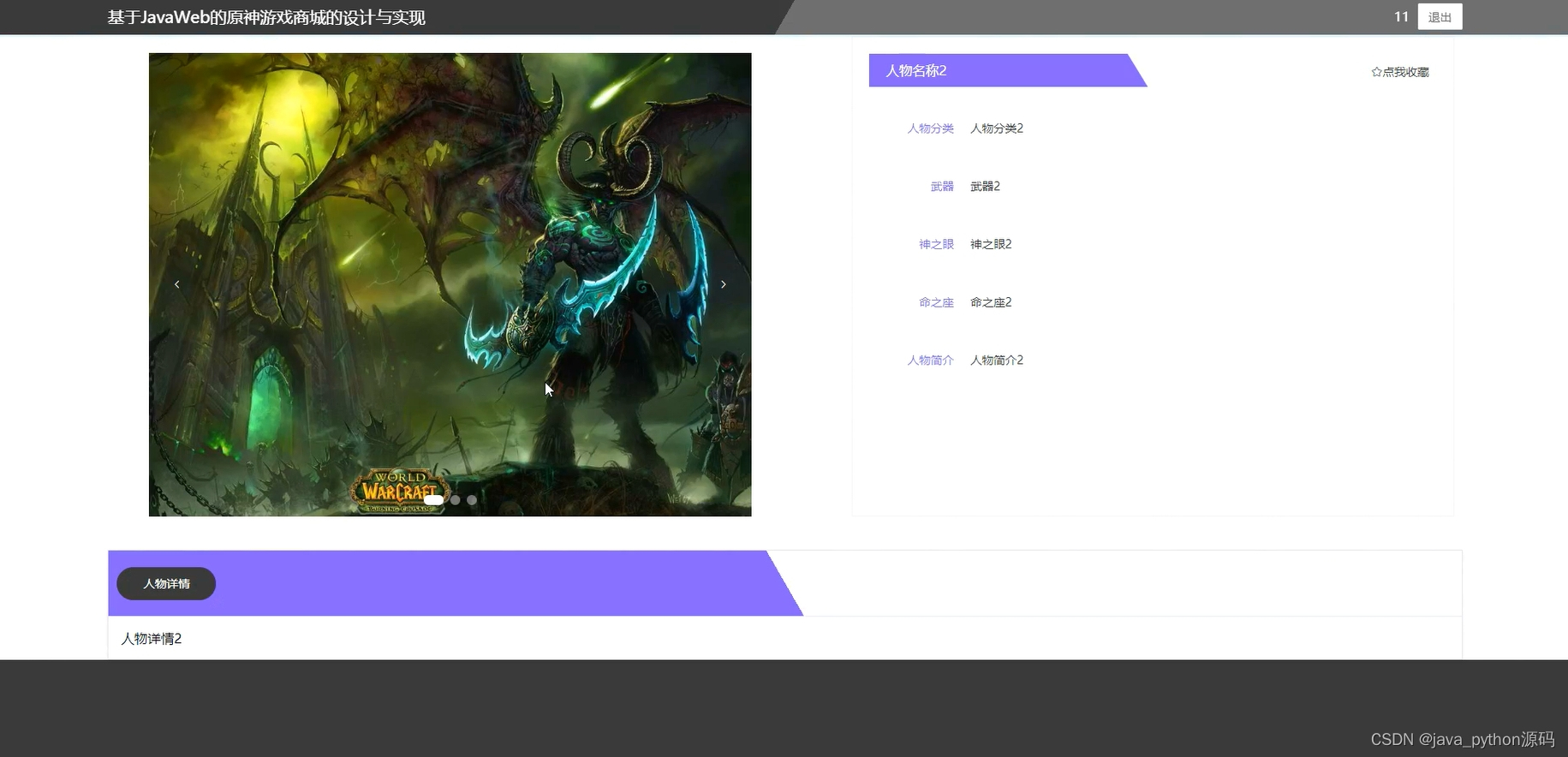Open the 人物详情 tab

(166, 584)
